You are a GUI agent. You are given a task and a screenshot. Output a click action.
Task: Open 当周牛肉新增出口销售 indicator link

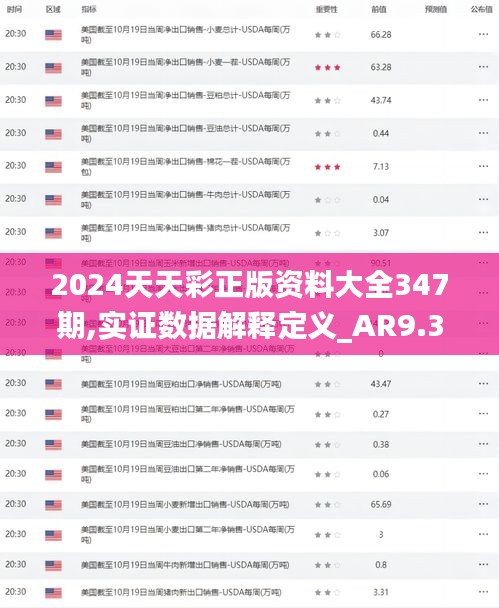185,565
